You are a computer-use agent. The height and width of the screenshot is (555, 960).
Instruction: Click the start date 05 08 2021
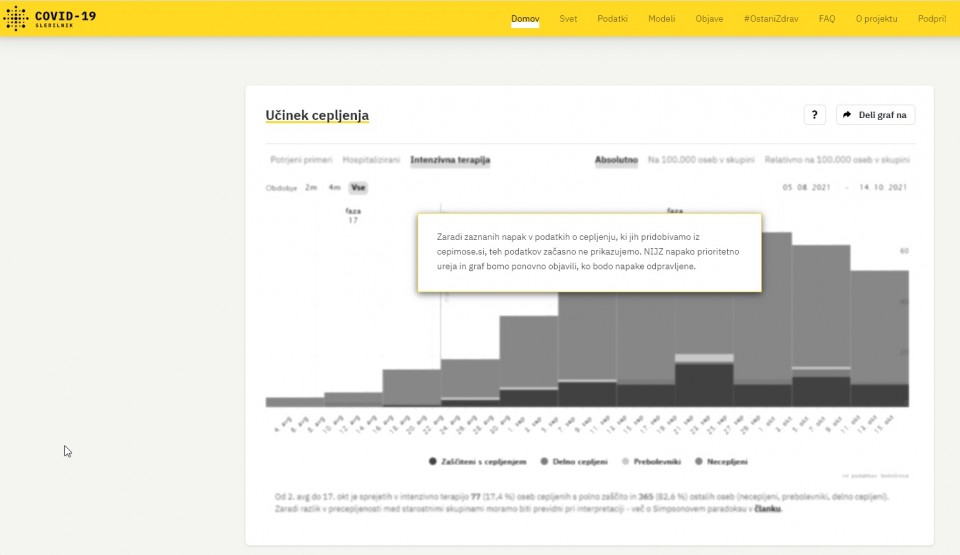pyautogui.click(x=806, y=187)
